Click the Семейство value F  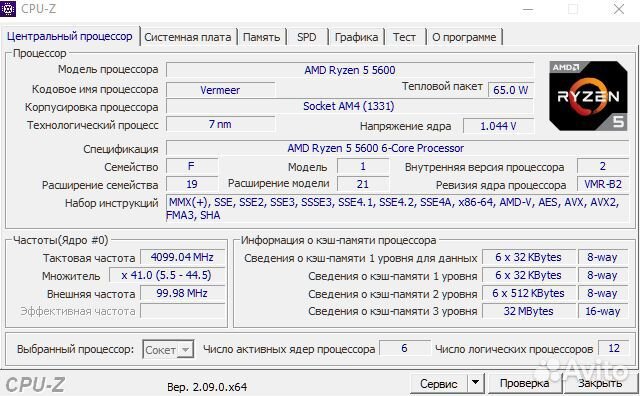pos(191,167)
